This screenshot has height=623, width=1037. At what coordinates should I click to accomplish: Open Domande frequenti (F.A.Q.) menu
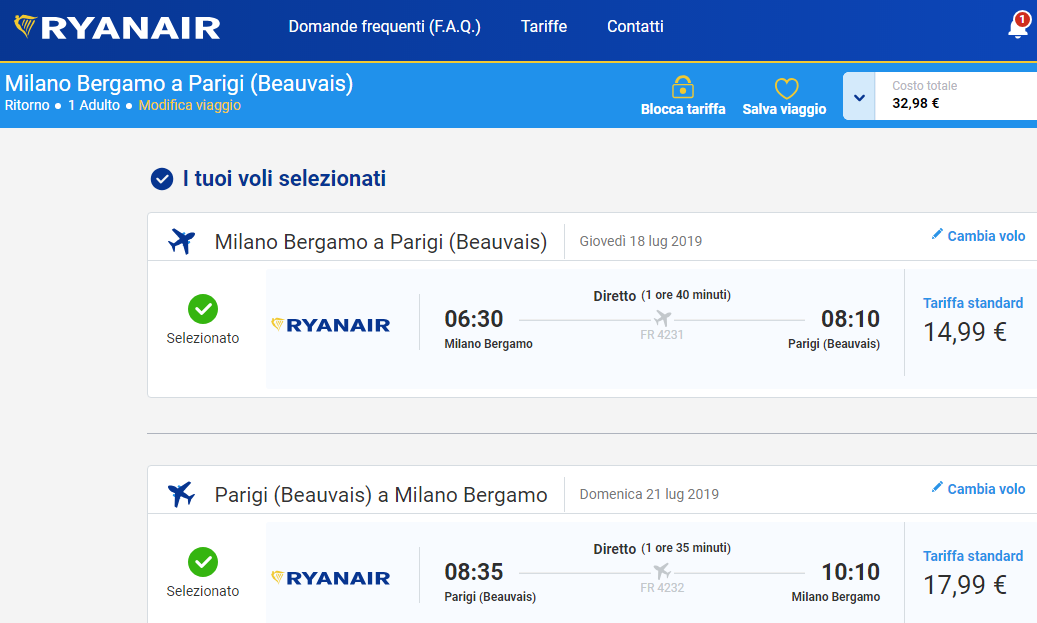[x=385, y=27]
